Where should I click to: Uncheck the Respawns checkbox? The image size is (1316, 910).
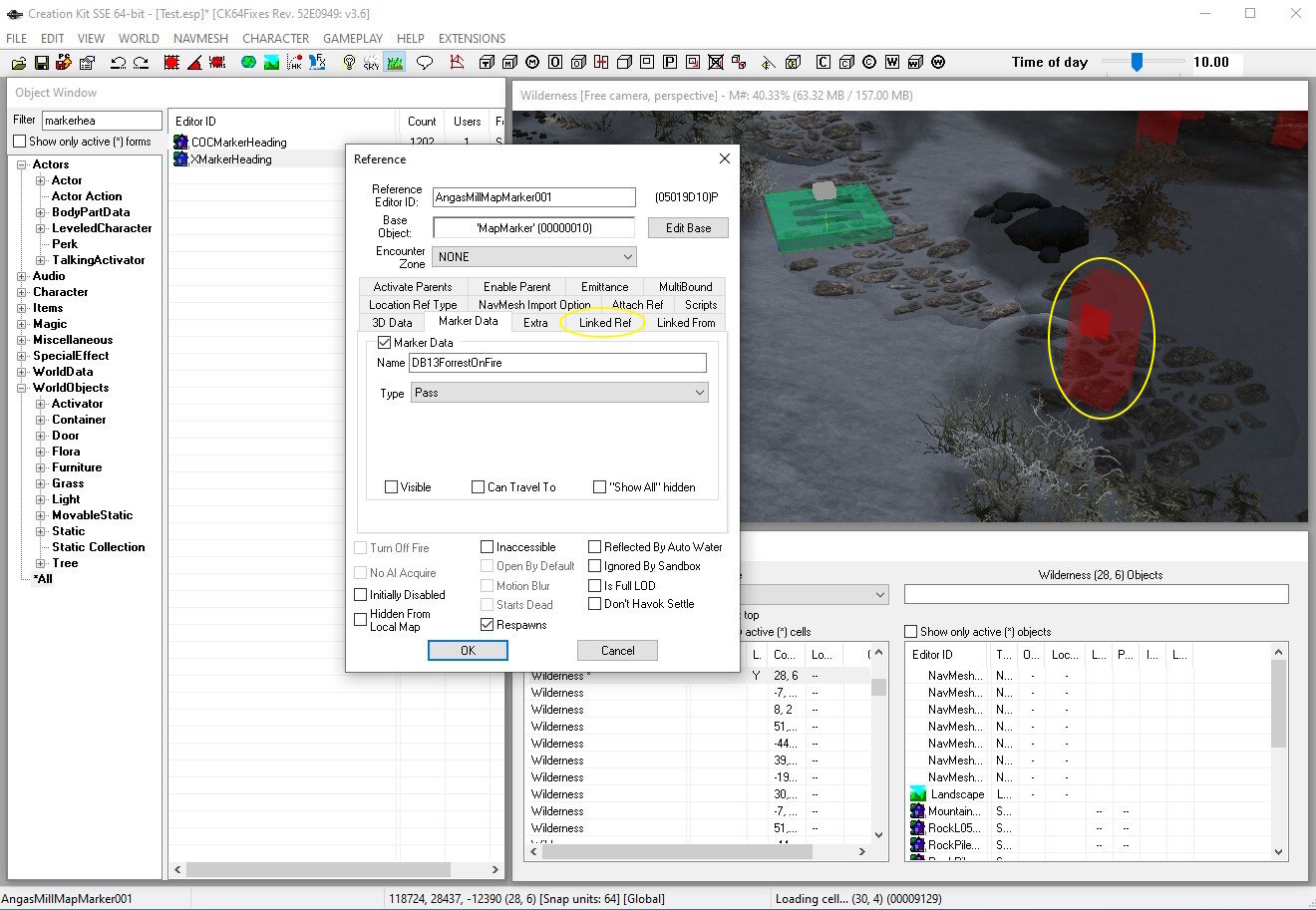pos(488,625)
